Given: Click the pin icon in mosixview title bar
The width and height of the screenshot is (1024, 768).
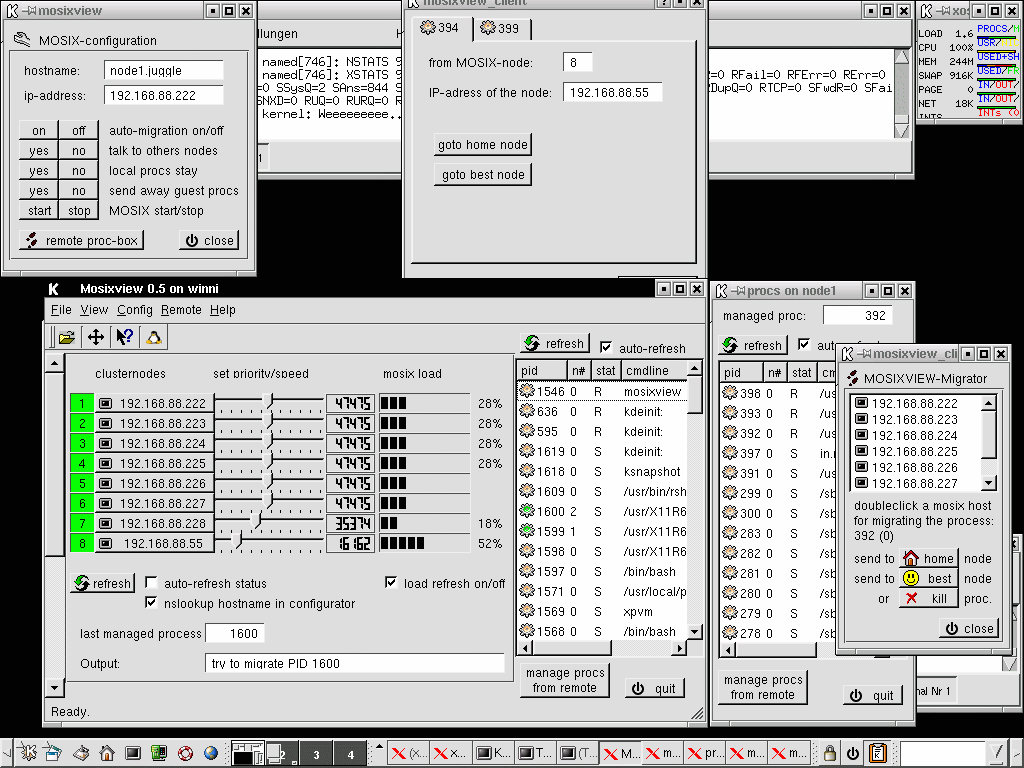Looking at the screenshot, I should (x=30, y=10).
